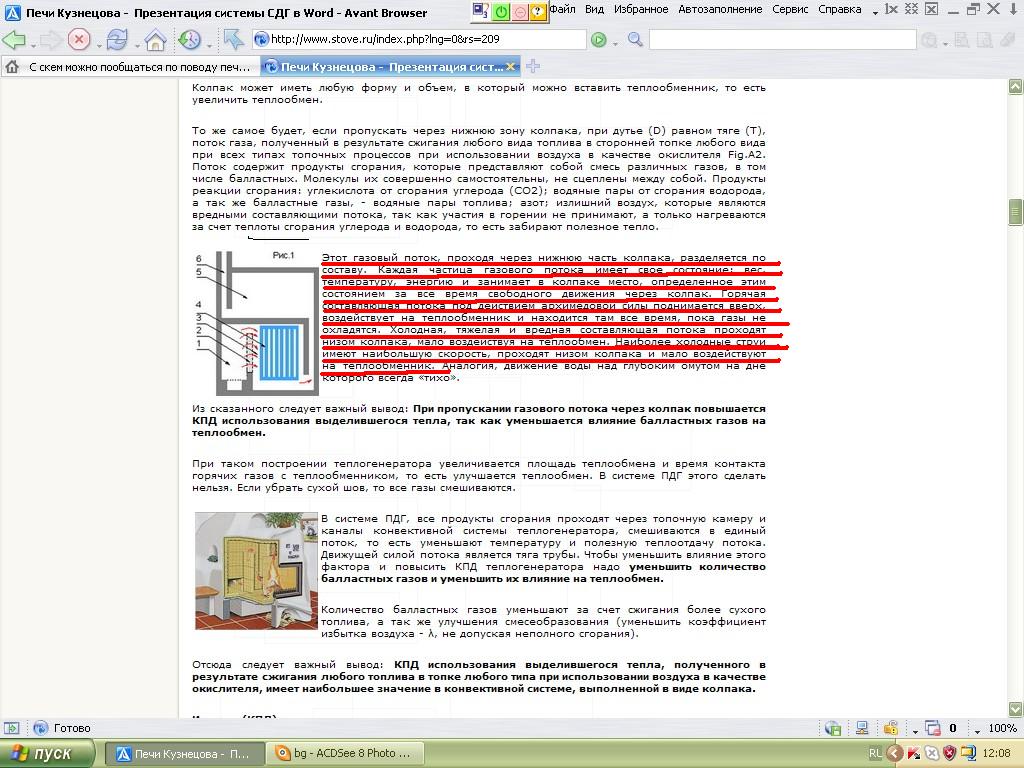Screen dimensions: 1024x768
Task: Toggle the sidebar icon left of Готово
Action: point(12,728)
